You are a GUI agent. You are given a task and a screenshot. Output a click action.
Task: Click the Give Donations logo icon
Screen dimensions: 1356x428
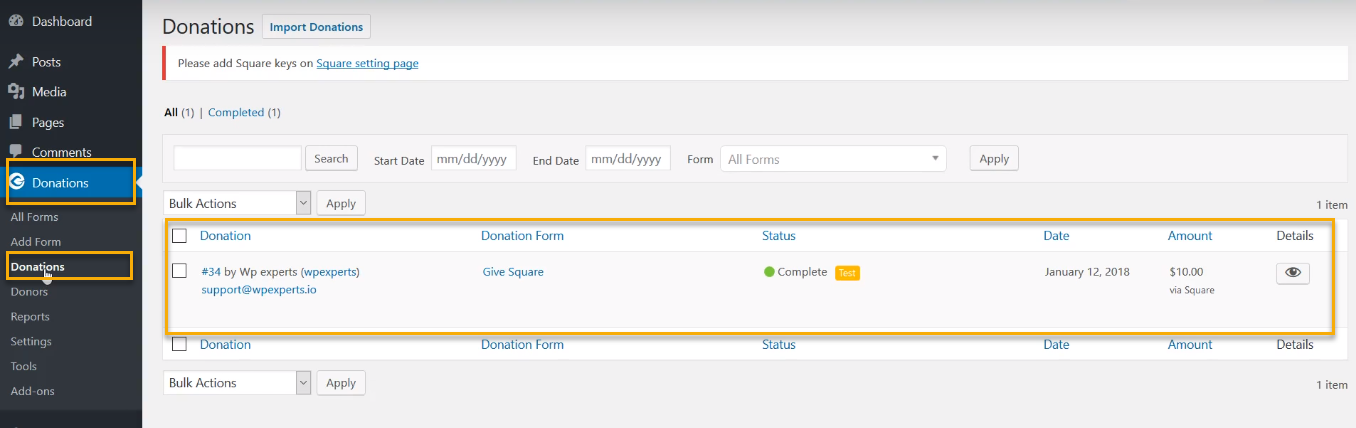tap(17, 183)
